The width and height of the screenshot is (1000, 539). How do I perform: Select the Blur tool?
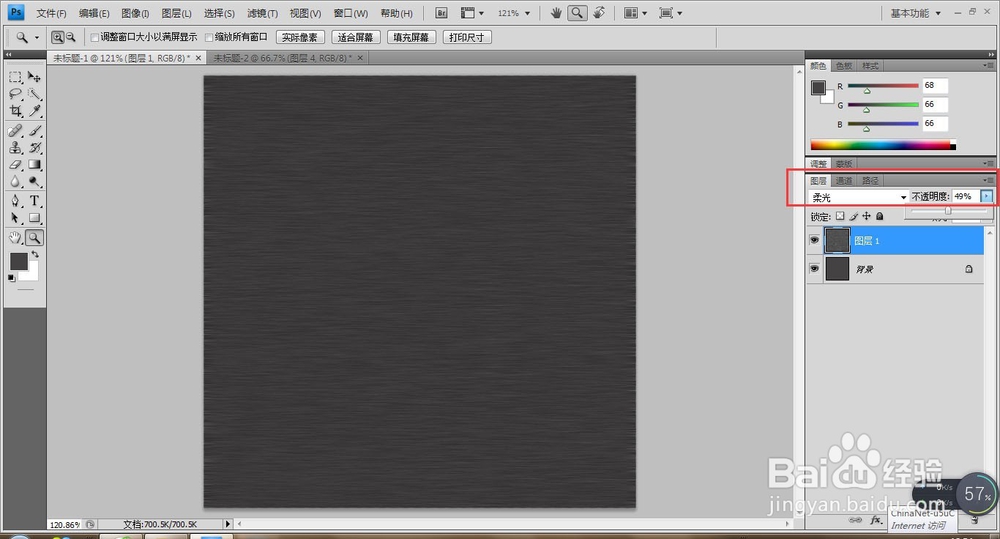[15, 182]
